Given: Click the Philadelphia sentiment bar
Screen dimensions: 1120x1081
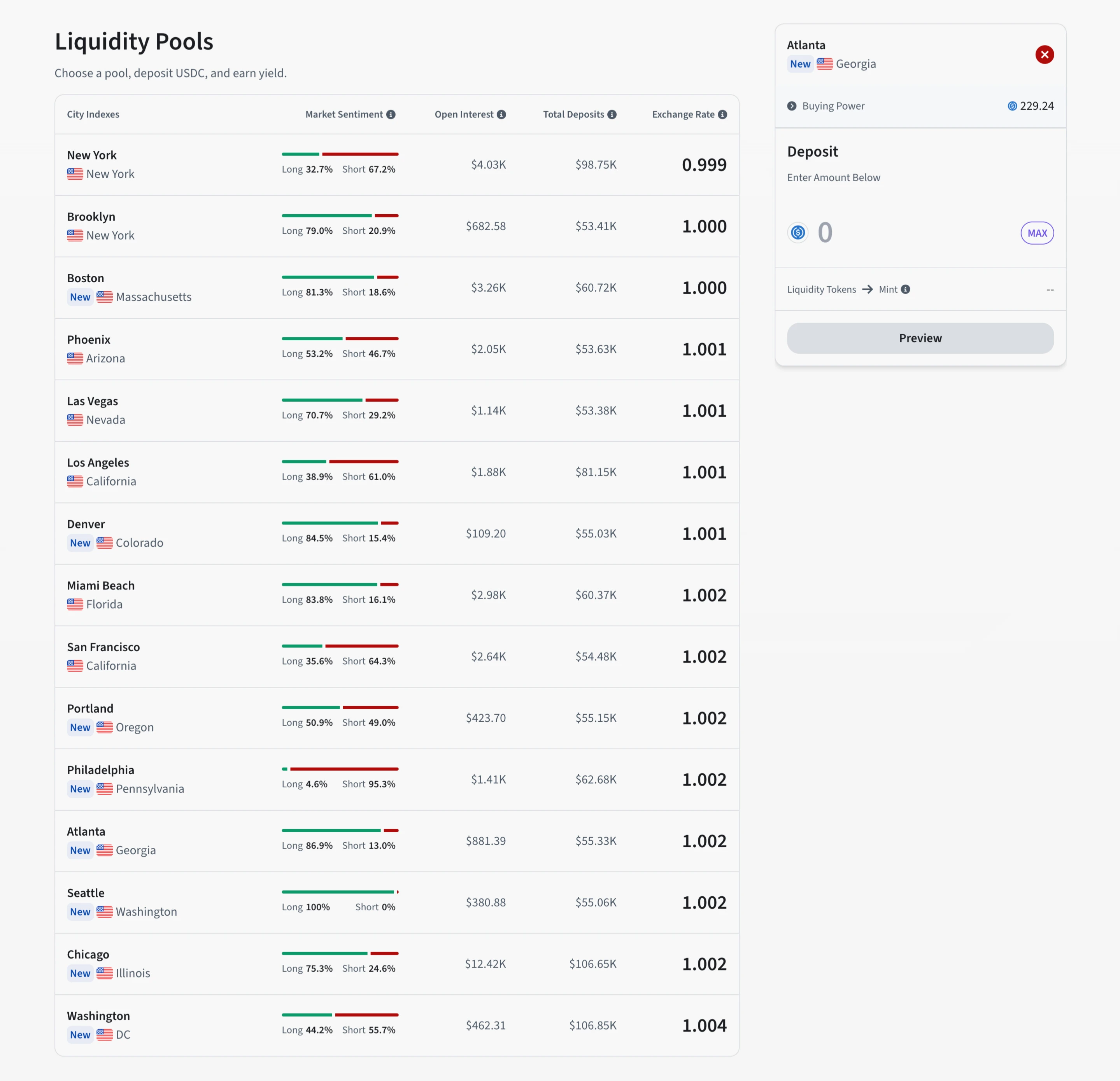Looking at the screenshot, I should (x=340, y=769).
